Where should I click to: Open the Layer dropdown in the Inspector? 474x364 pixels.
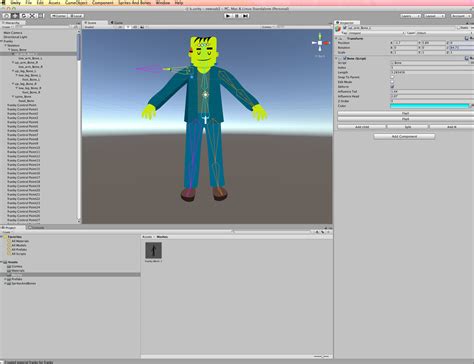pos(444,33)
